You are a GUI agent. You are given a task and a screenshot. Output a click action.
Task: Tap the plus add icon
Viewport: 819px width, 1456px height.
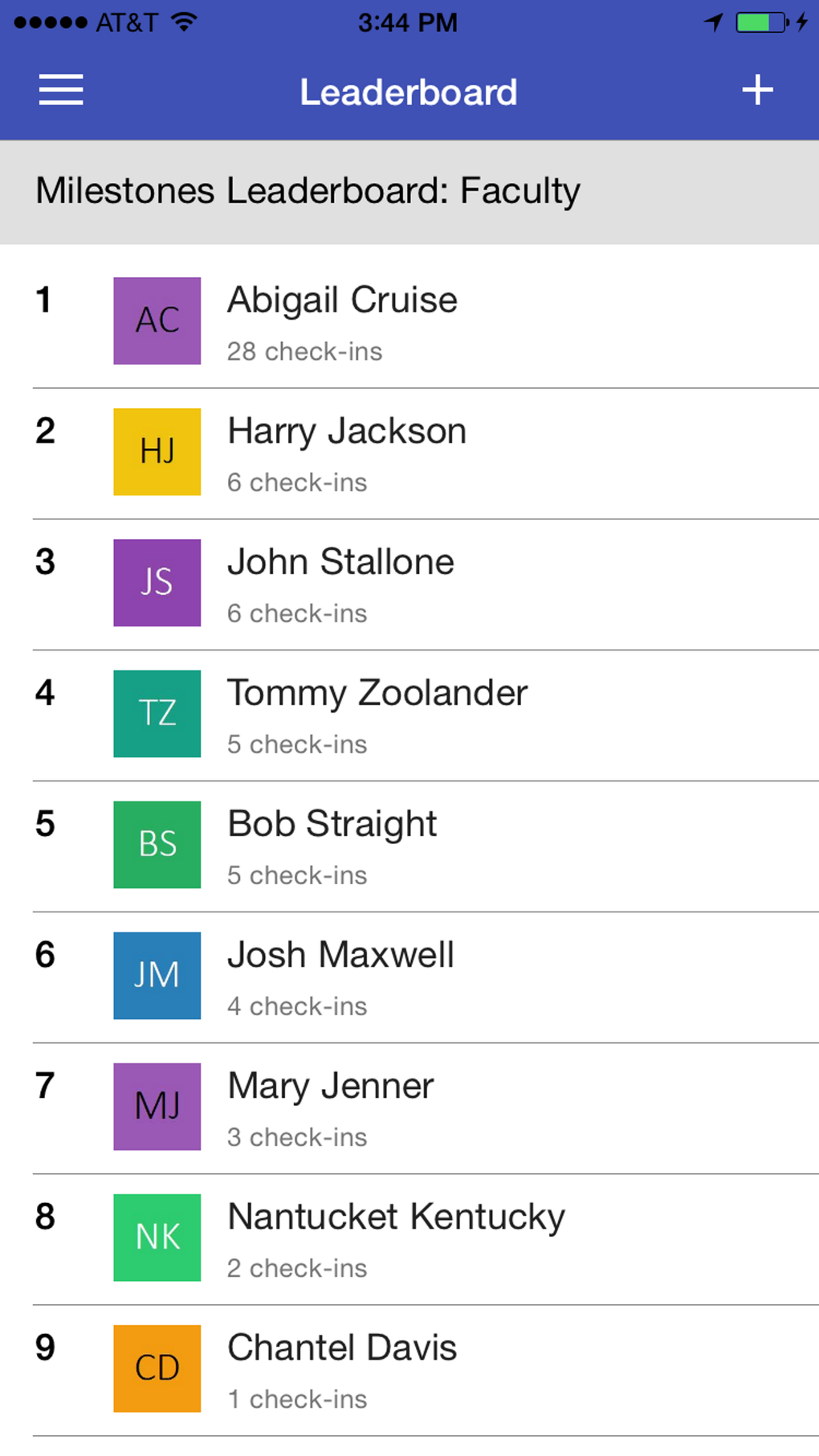pyautogui.click(x=756, y=90)
